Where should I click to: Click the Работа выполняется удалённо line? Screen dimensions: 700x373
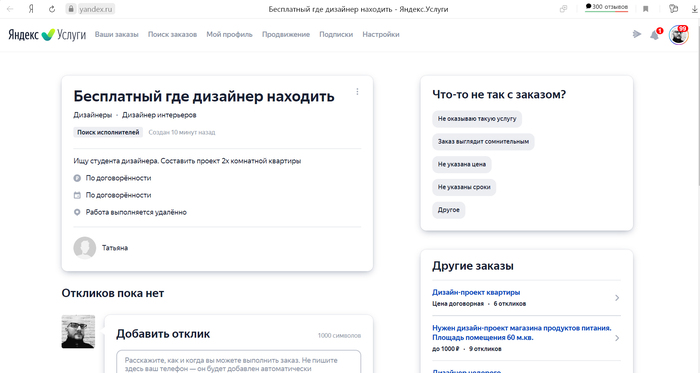click(x=136, y=212)
